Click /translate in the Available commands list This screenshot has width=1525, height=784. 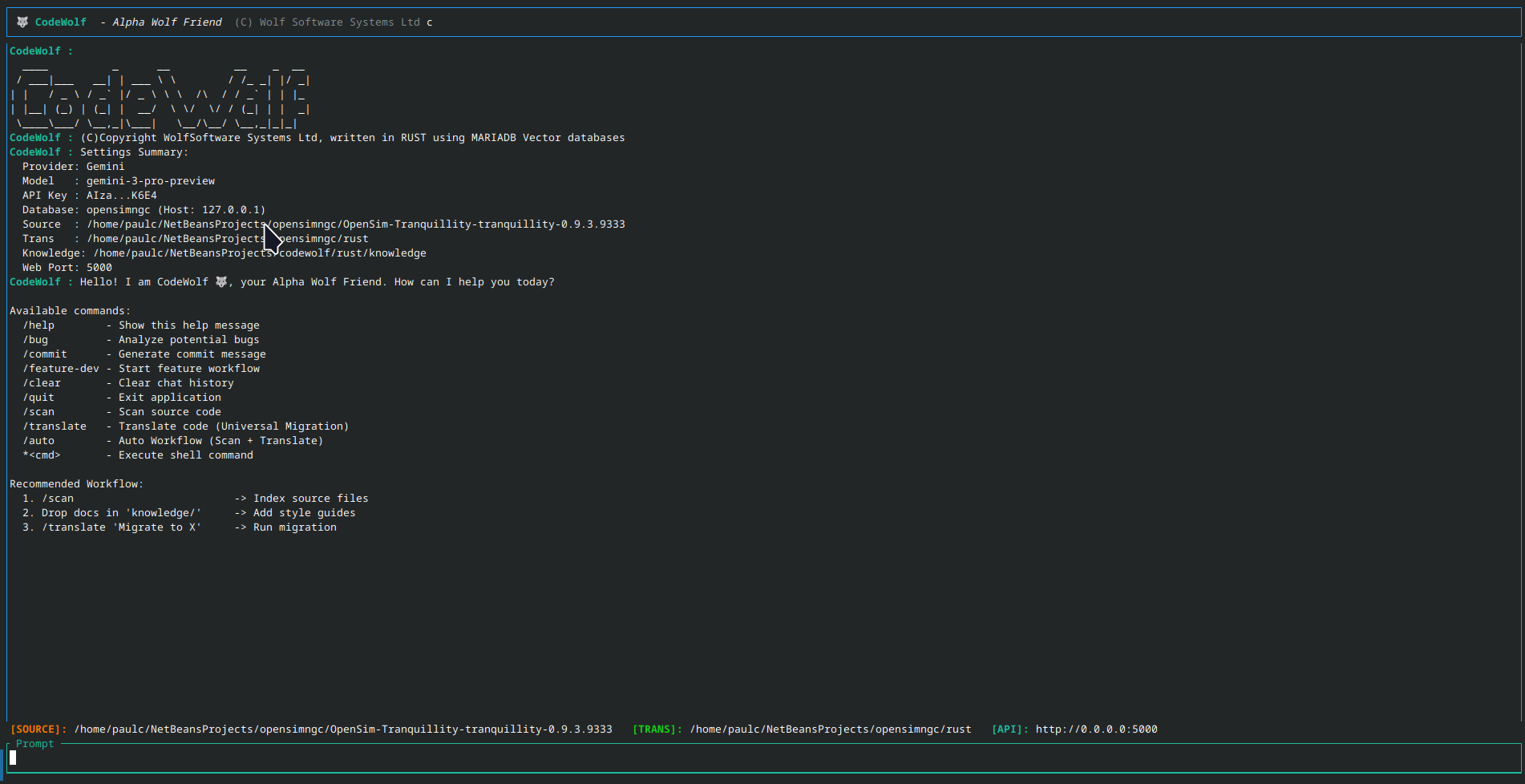pos(55,426)
